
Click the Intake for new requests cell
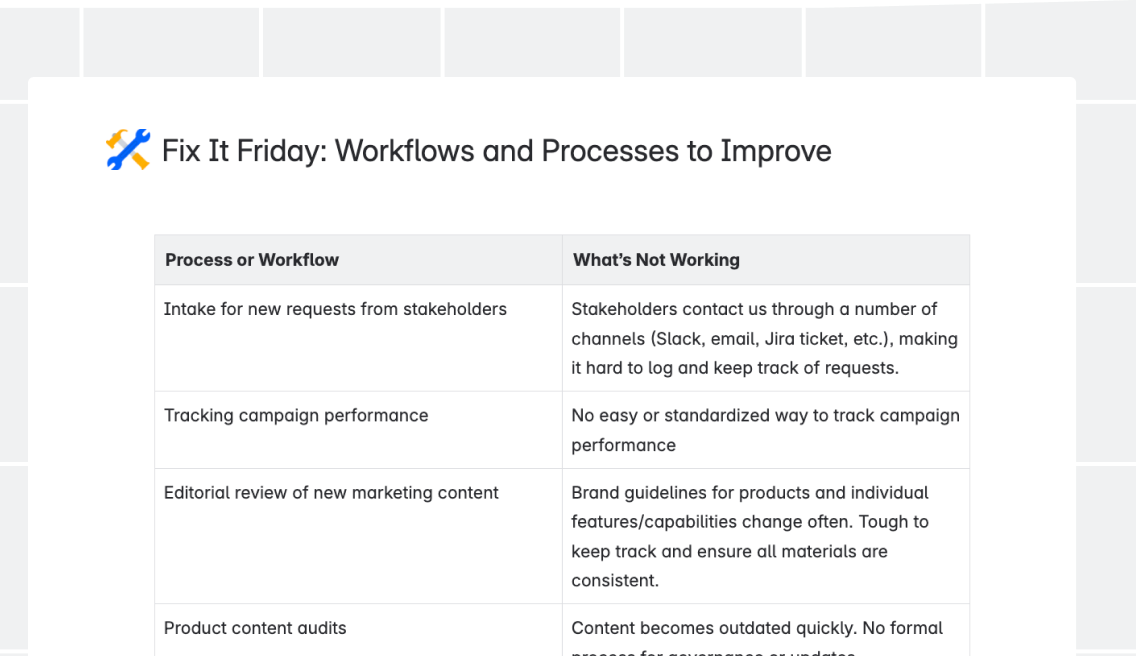click(359, 338)
